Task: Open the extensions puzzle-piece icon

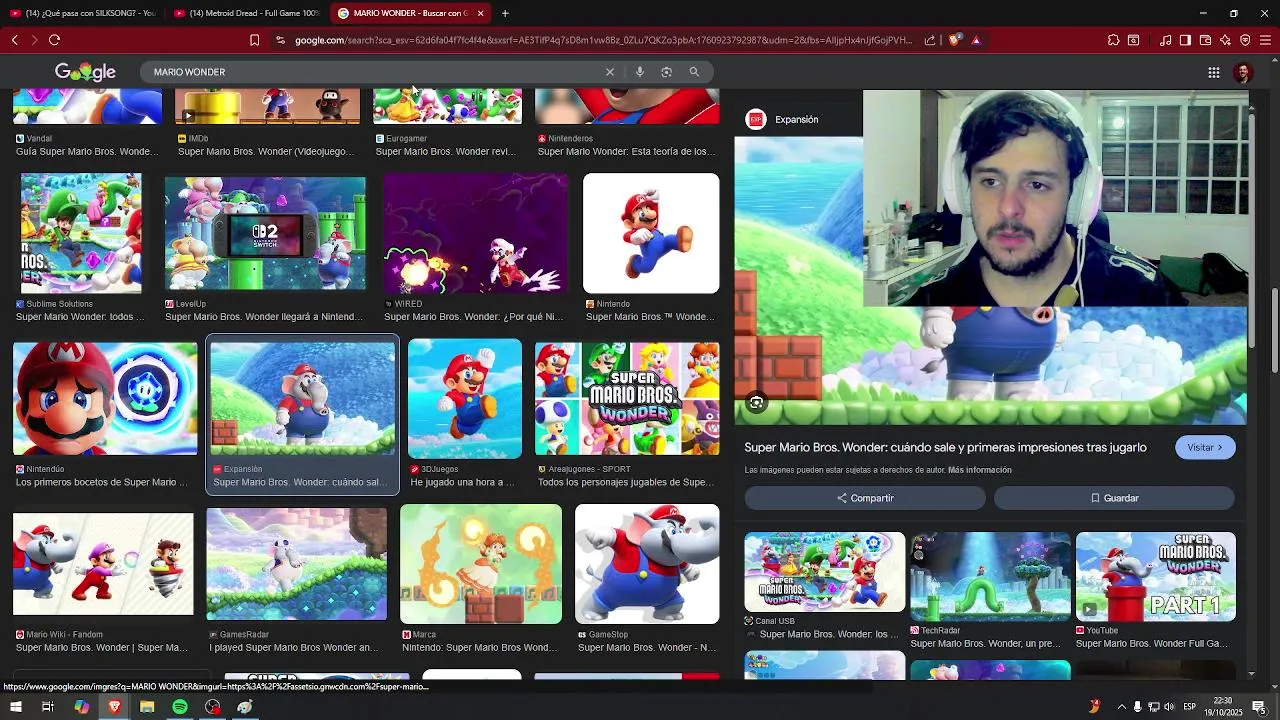Action: tap(1113, 40)
